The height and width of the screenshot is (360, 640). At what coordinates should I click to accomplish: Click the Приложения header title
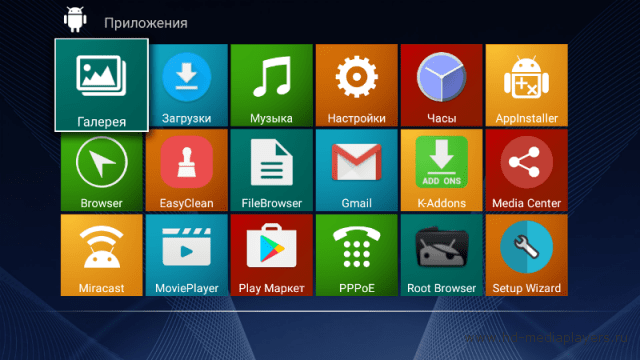(146, 23)
